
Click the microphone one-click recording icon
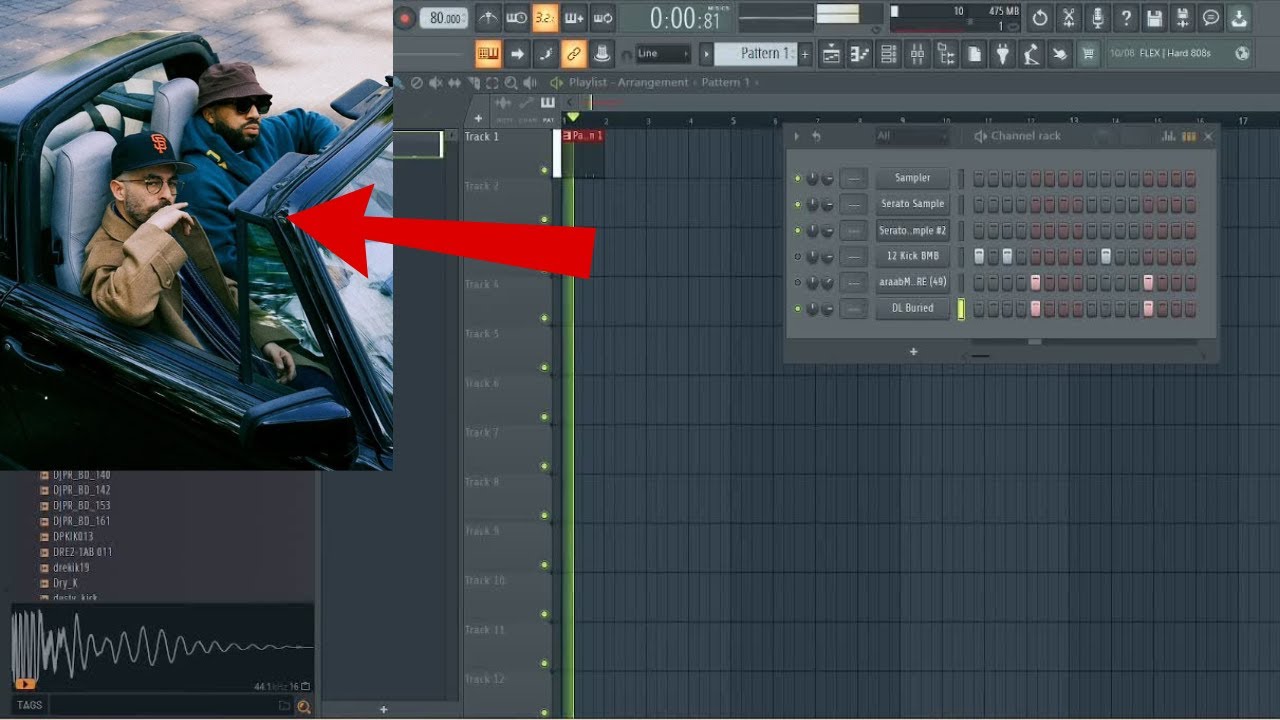(x=1098, y=18)
